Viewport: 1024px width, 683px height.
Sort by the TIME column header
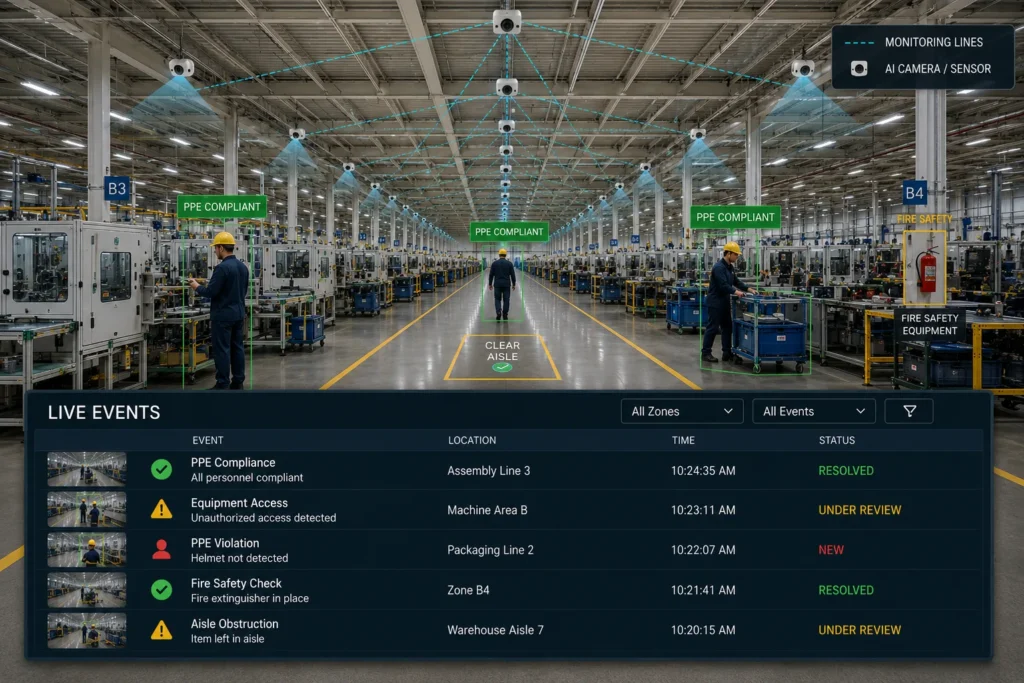click(683, 440)
